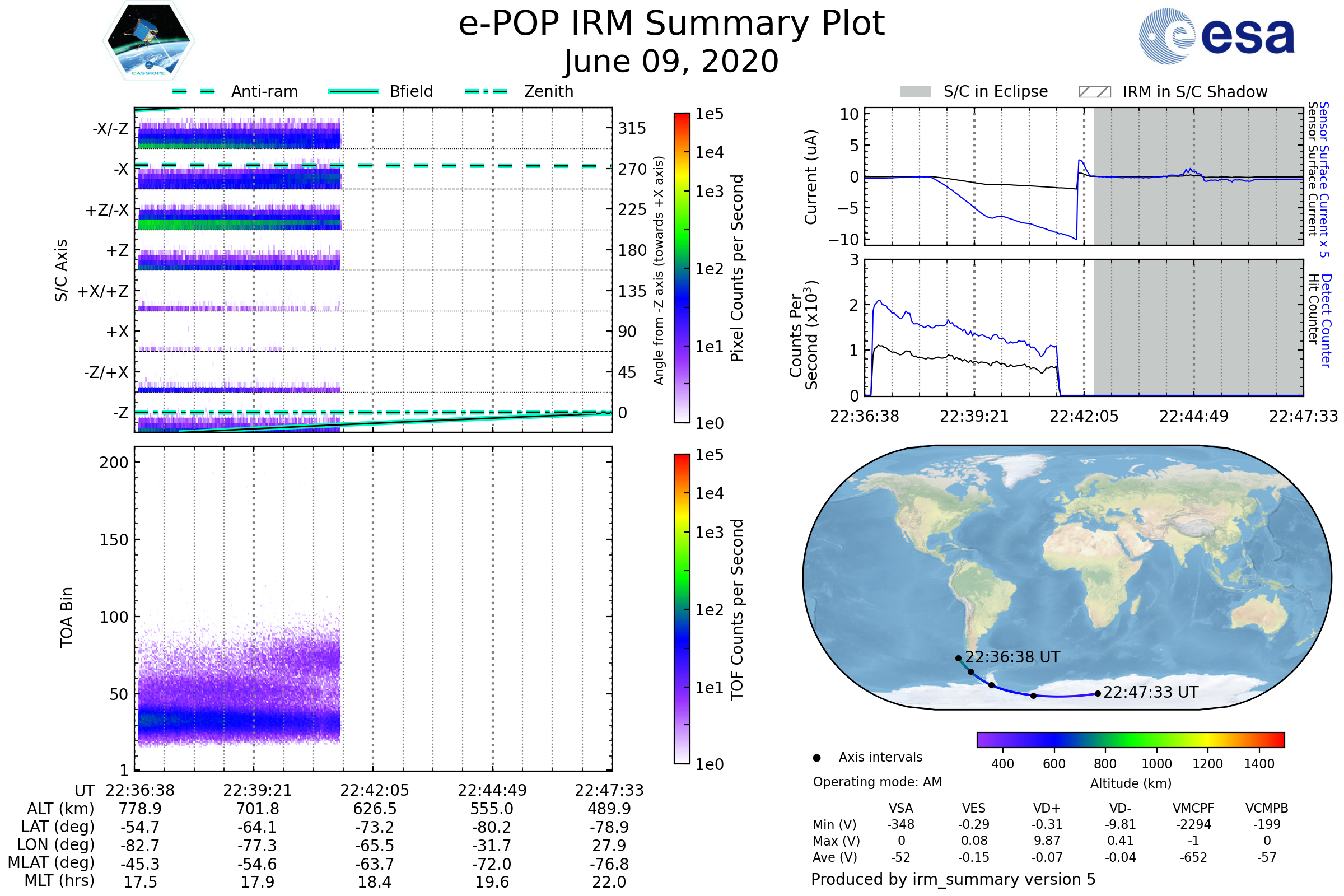Click the black Axis intervals legend dot

click(x=816, y=758)
